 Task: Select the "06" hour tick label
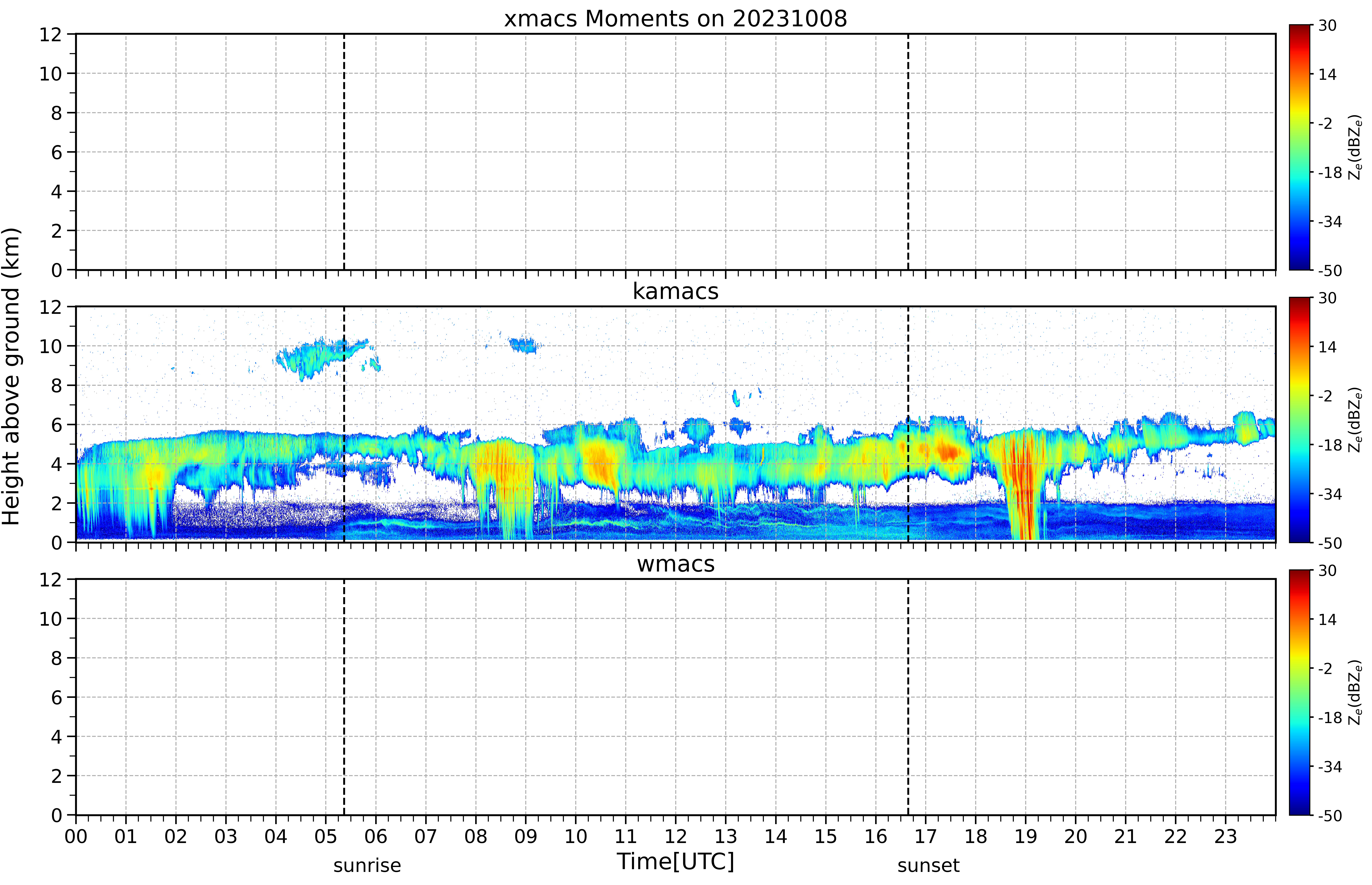(x=376, y=837)
